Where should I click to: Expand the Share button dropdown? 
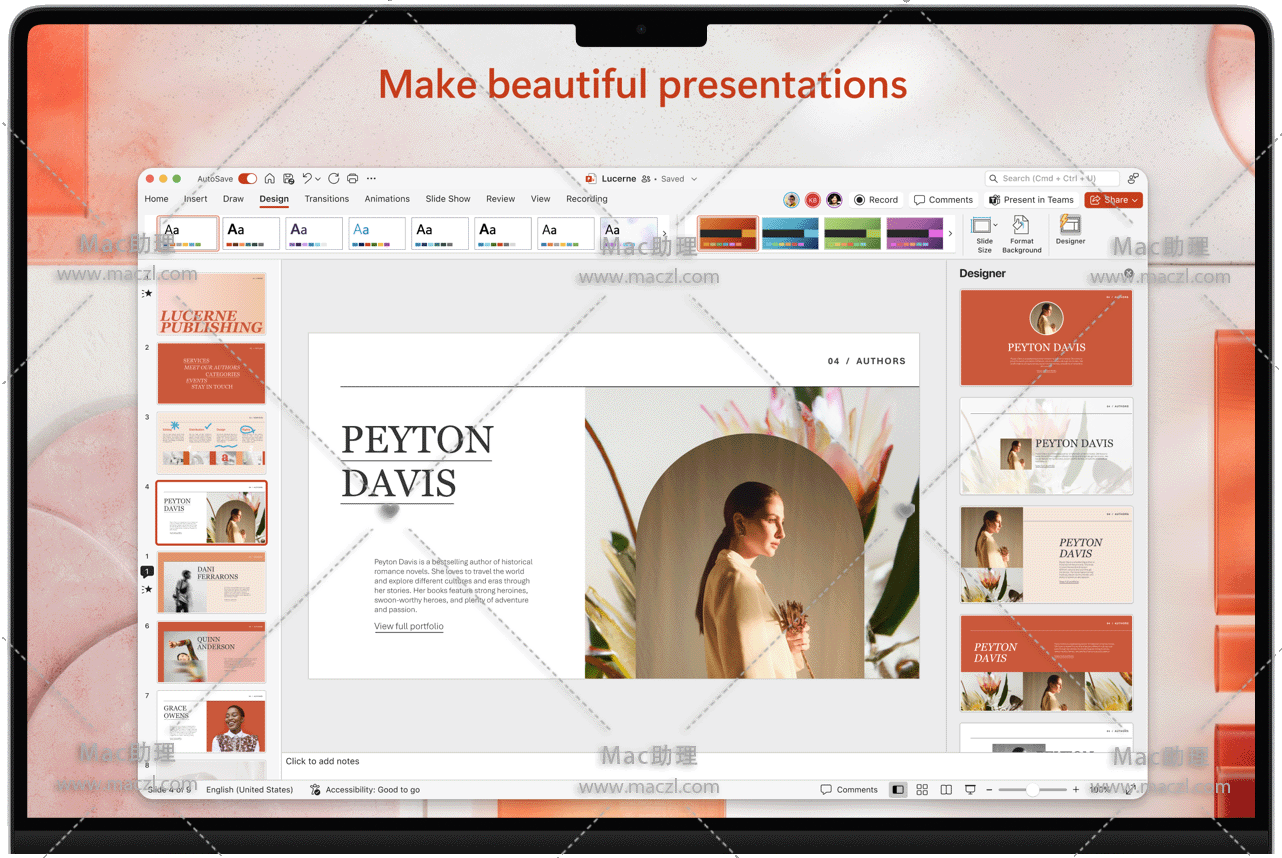(x=1135, y=200)
